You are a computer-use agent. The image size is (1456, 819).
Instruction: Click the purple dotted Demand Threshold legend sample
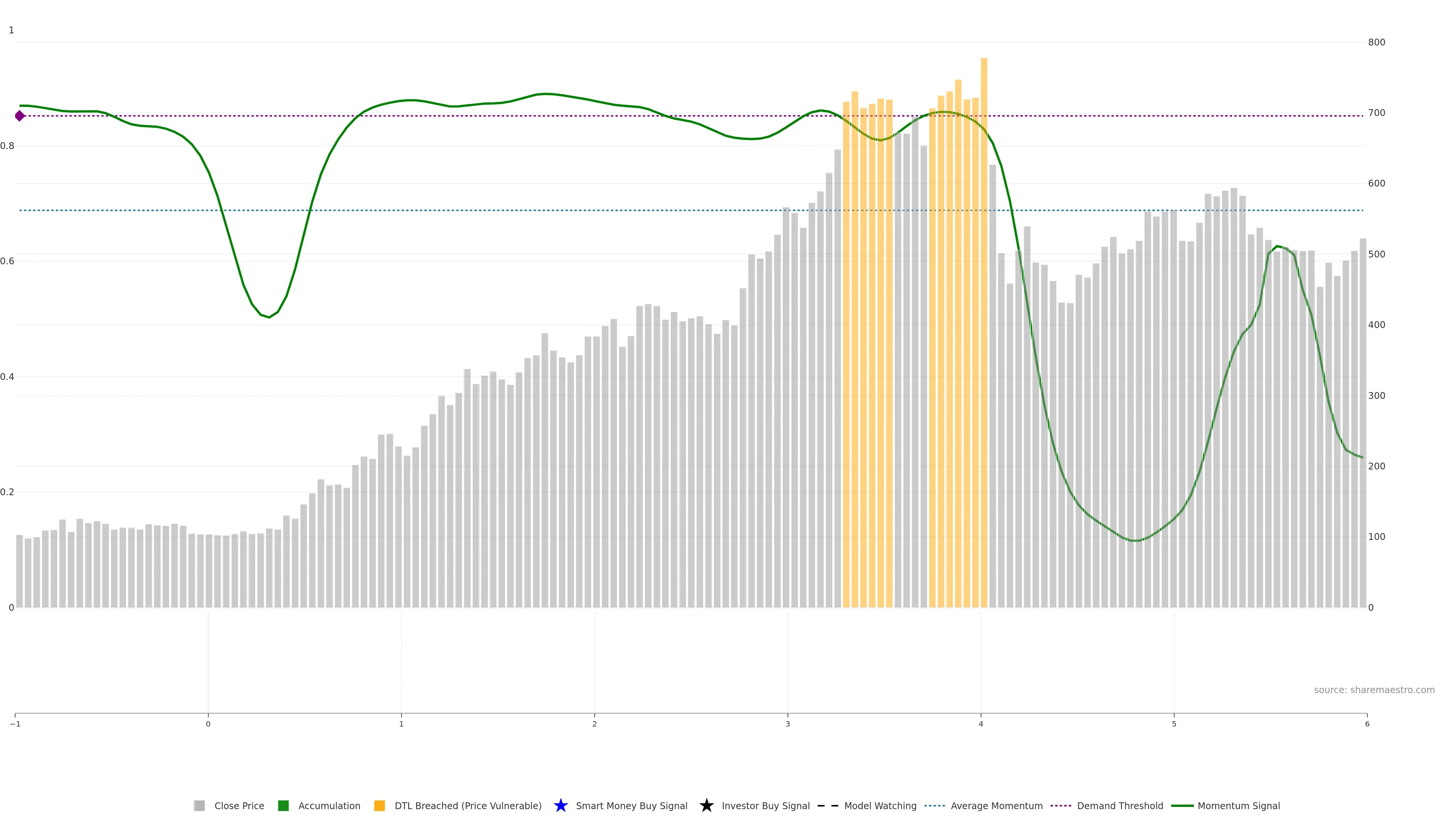tap(1061, 805)
